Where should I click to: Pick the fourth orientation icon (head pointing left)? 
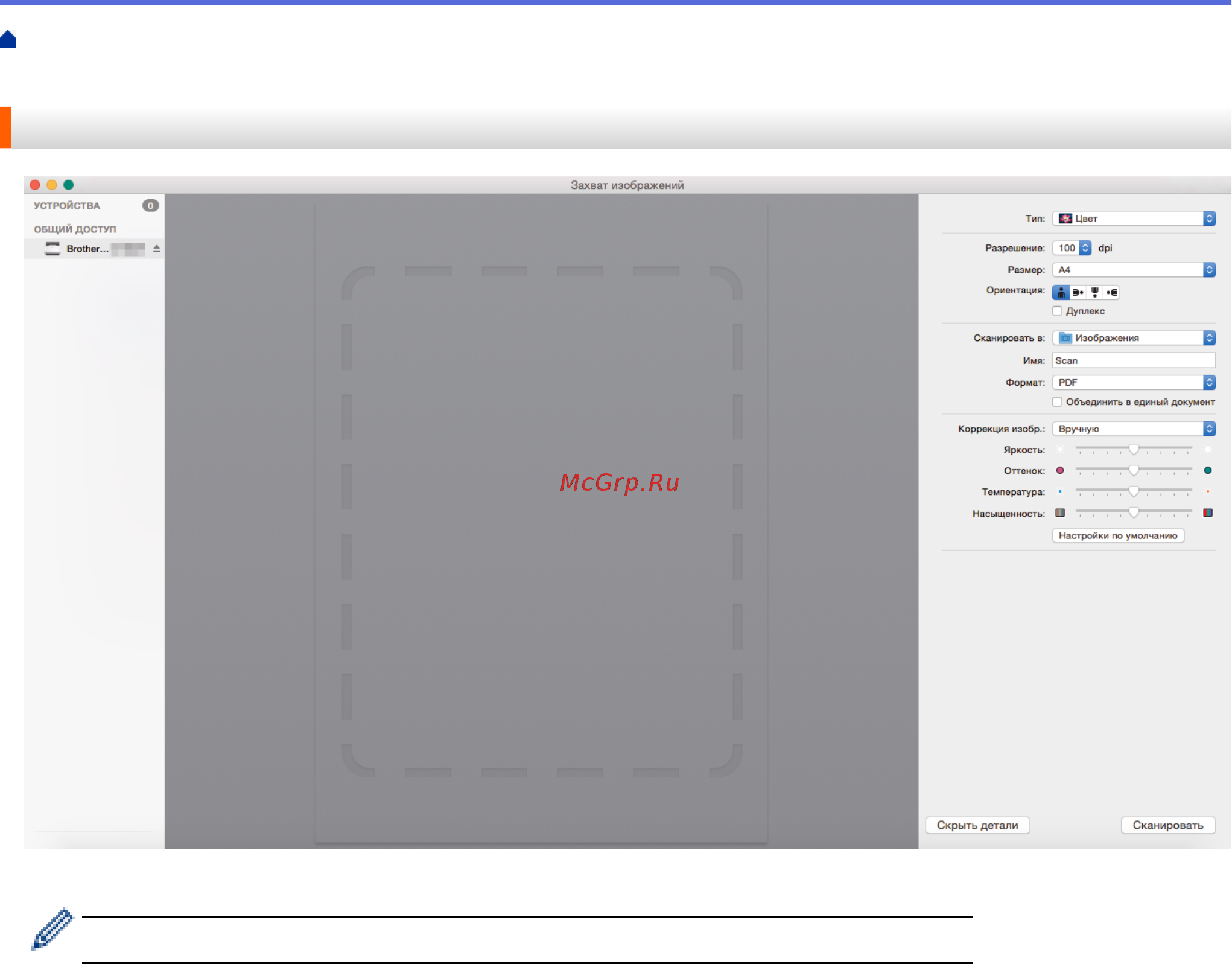pyautogui.click(x=1111, y=293)
